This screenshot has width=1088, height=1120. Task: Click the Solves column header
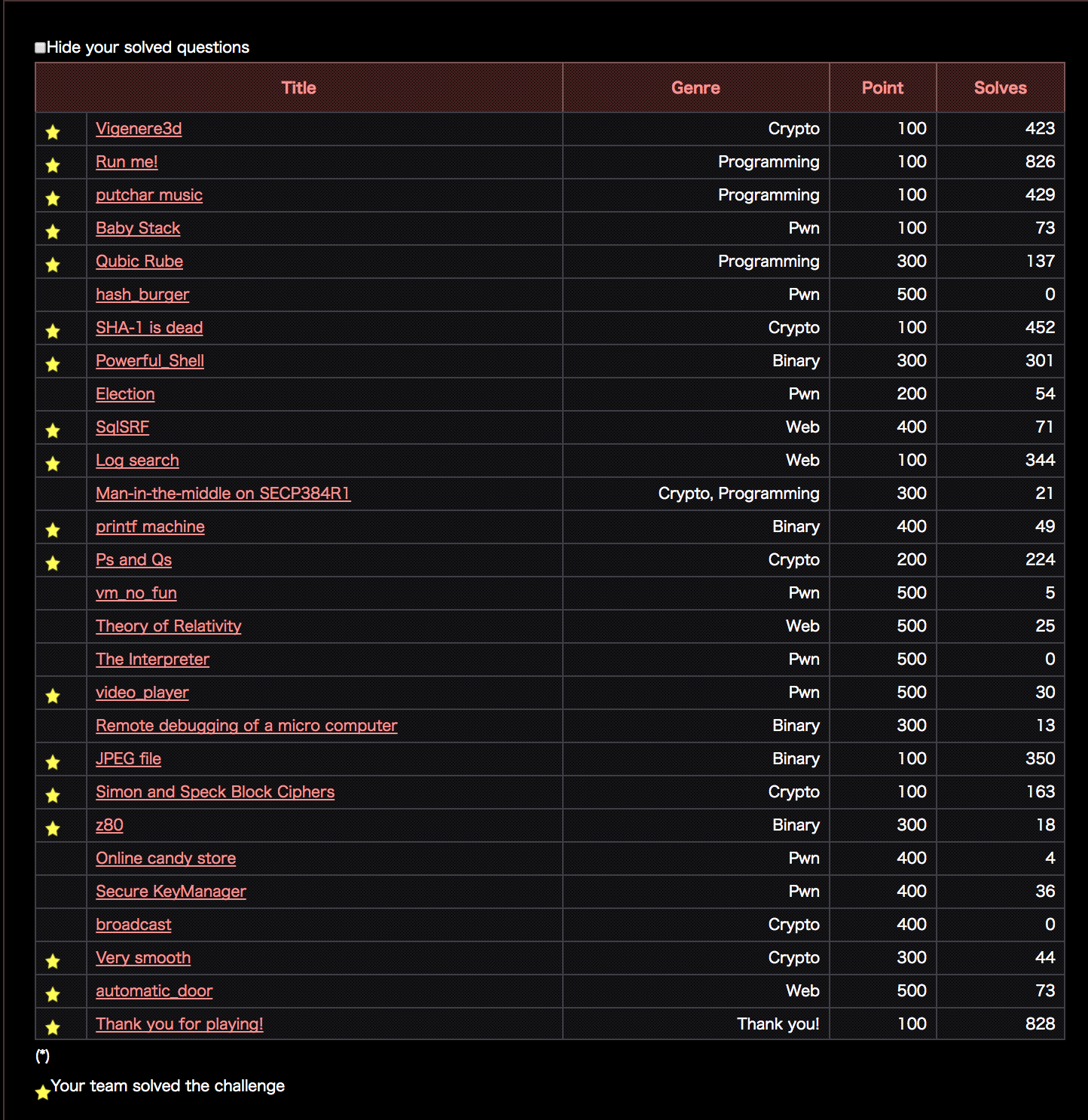point(1000,87)
